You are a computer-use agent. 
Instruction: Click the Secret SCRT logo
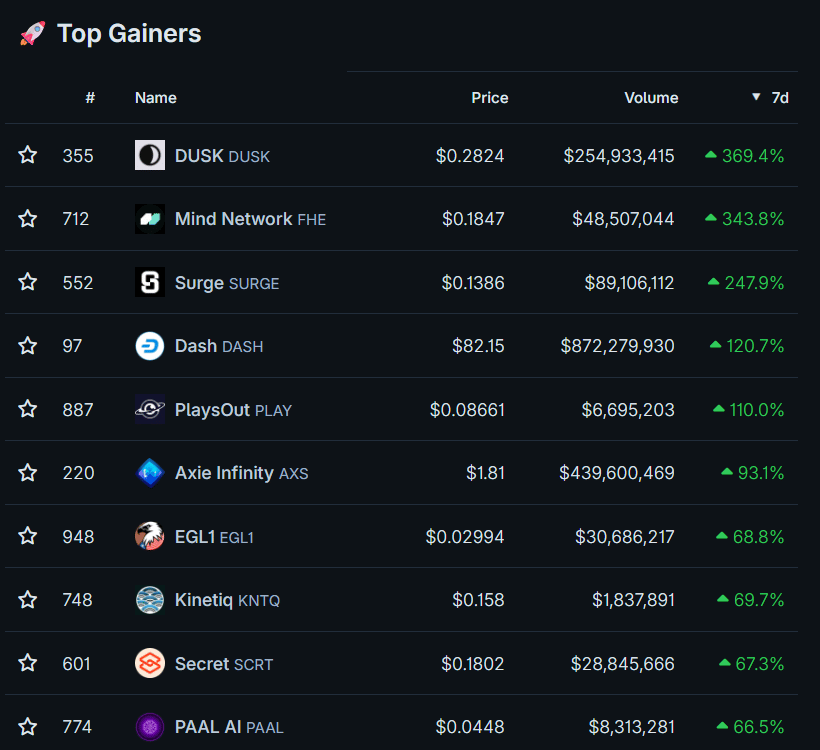click(150, 663)
